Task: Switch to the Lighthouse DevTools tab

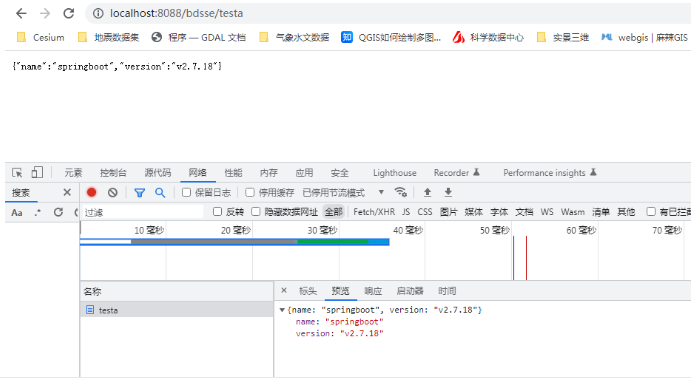Action: pos(394,173)
